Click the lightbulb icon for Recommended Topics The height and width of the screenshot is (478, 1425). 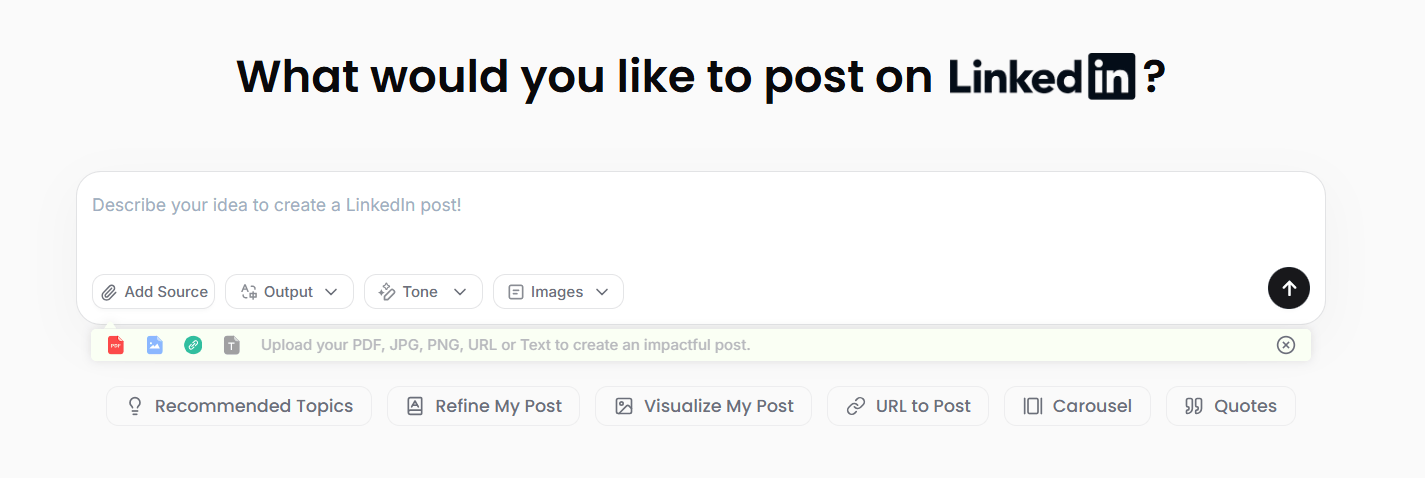135,406
